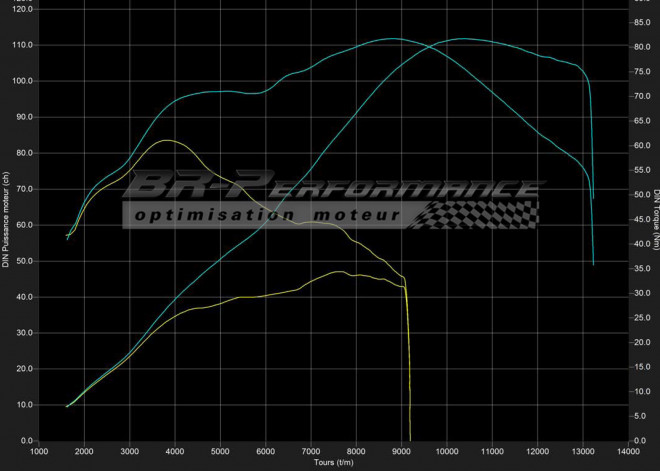Click the 13000 tick on the RPM axis
The image size is (660, 471).
(584, 451)
